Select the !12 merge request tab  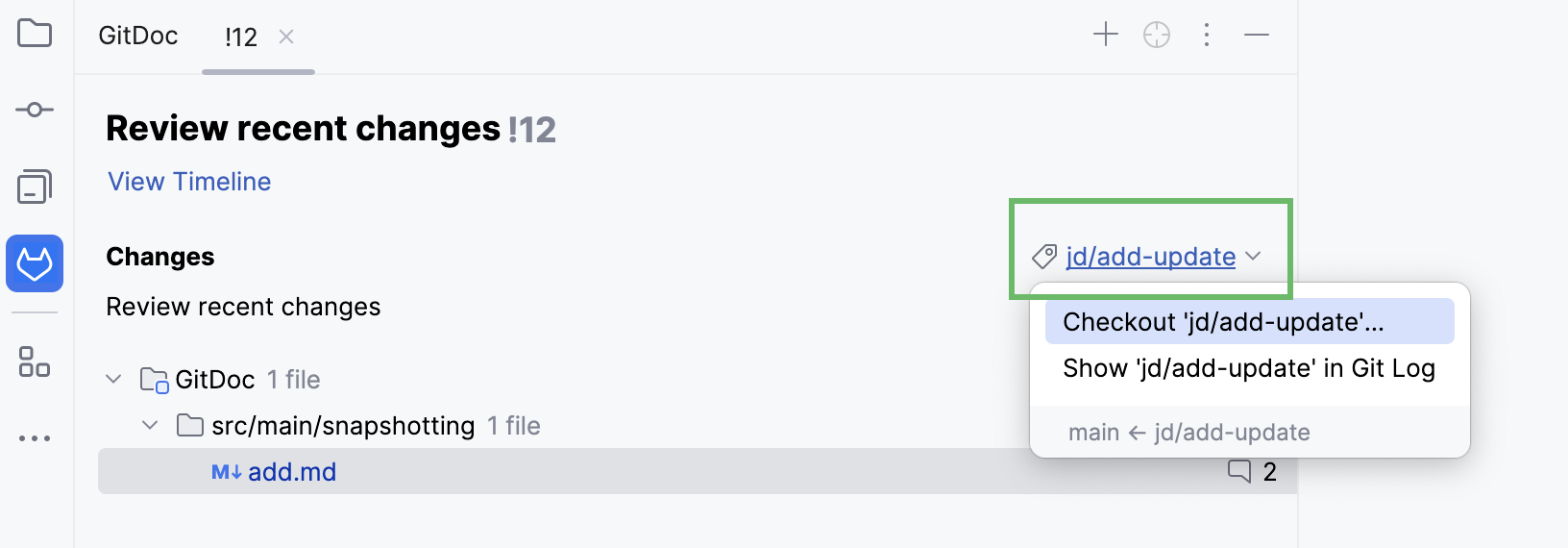pyautogui.click(x=240, y=37)
